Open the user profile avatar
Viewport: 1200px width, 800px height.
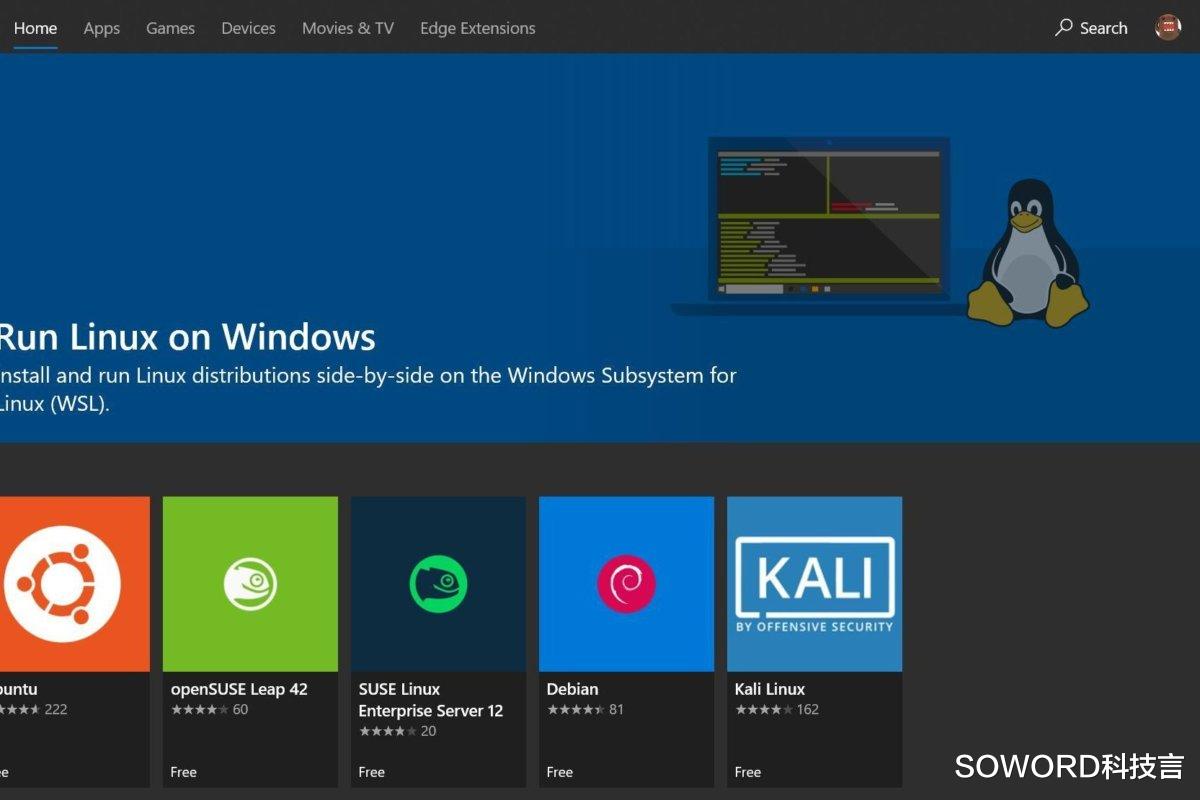(x=1168, y=28)
